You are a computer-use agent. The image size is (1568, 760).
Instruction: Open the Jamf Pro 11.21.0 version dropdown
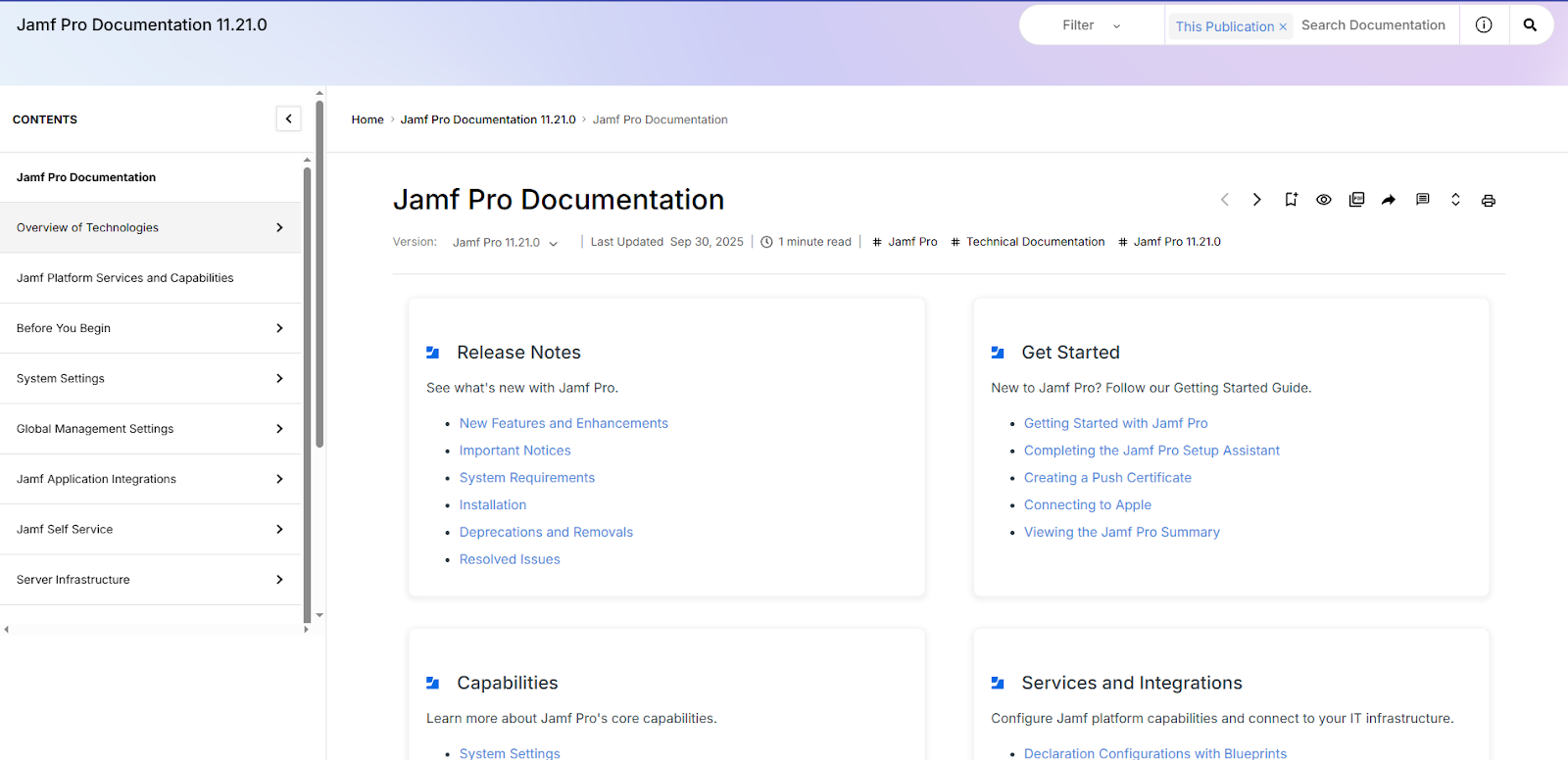coord(505,243)
